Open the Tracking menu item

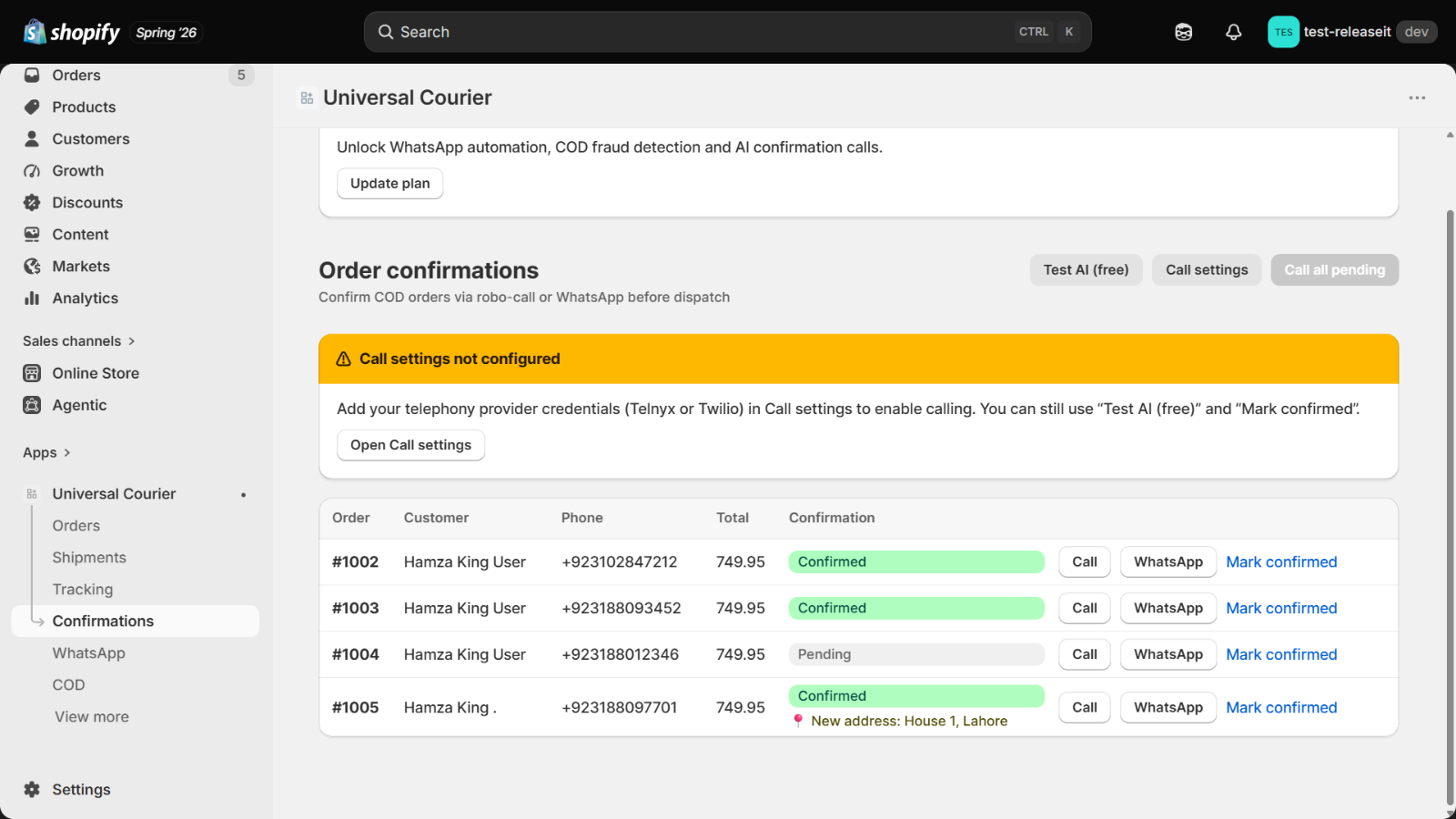83,589
